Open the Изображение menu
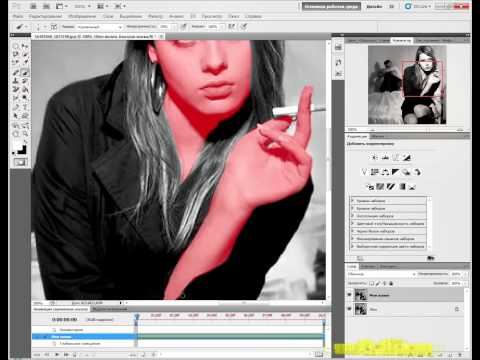Image resolution: width=480 pixels, height=360 pixels. tap(82, 16)
